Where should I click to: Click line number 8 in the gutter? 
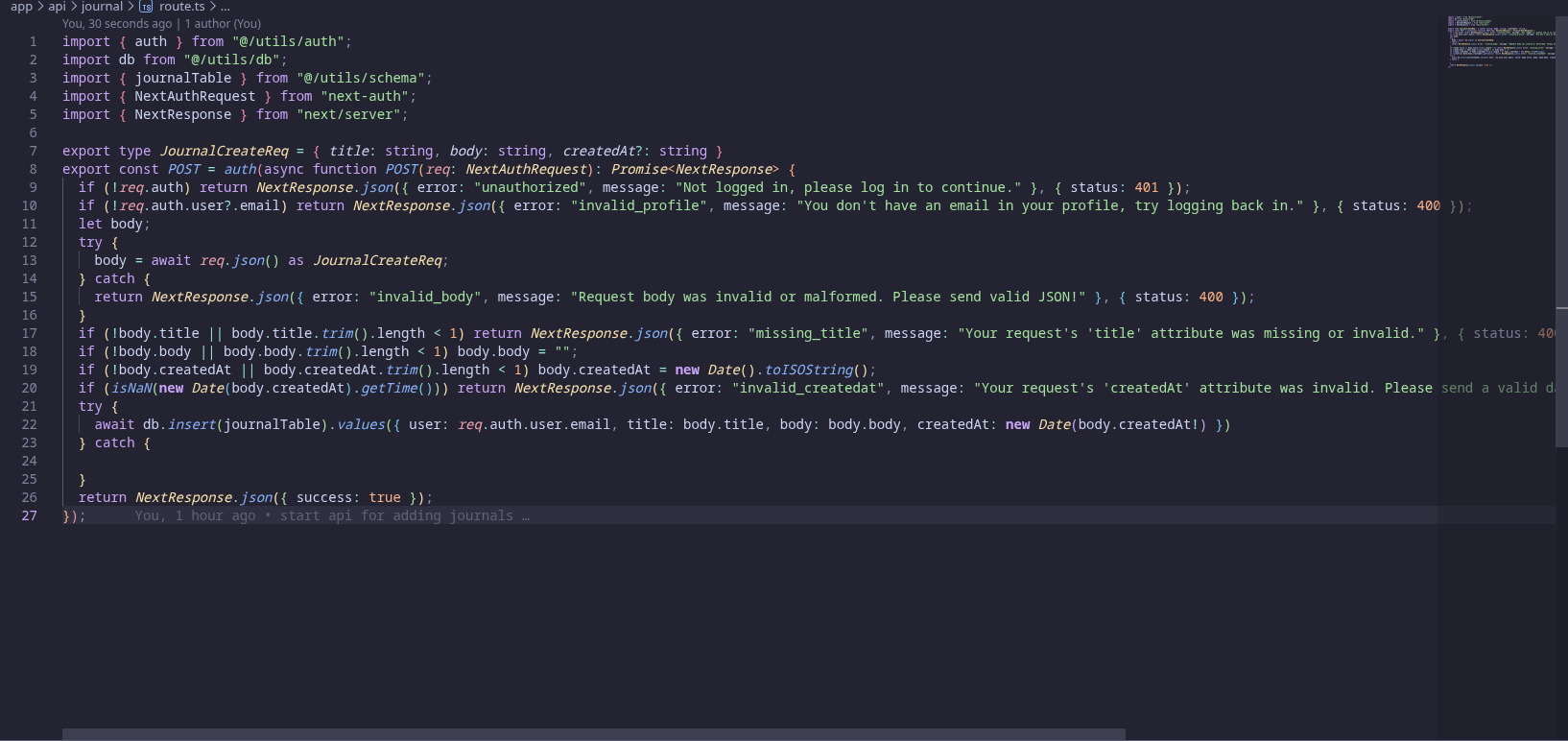click(33, 170)
